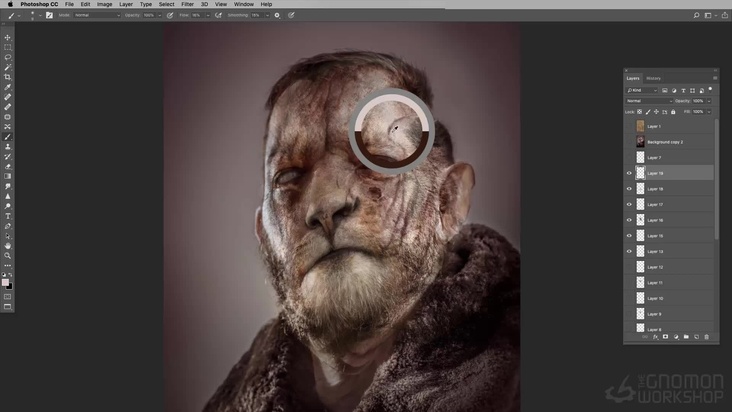The height and width of the screenshot is (412, 732).
Task: Hide Layer 17 with eye icon
Action: (629, 204)
